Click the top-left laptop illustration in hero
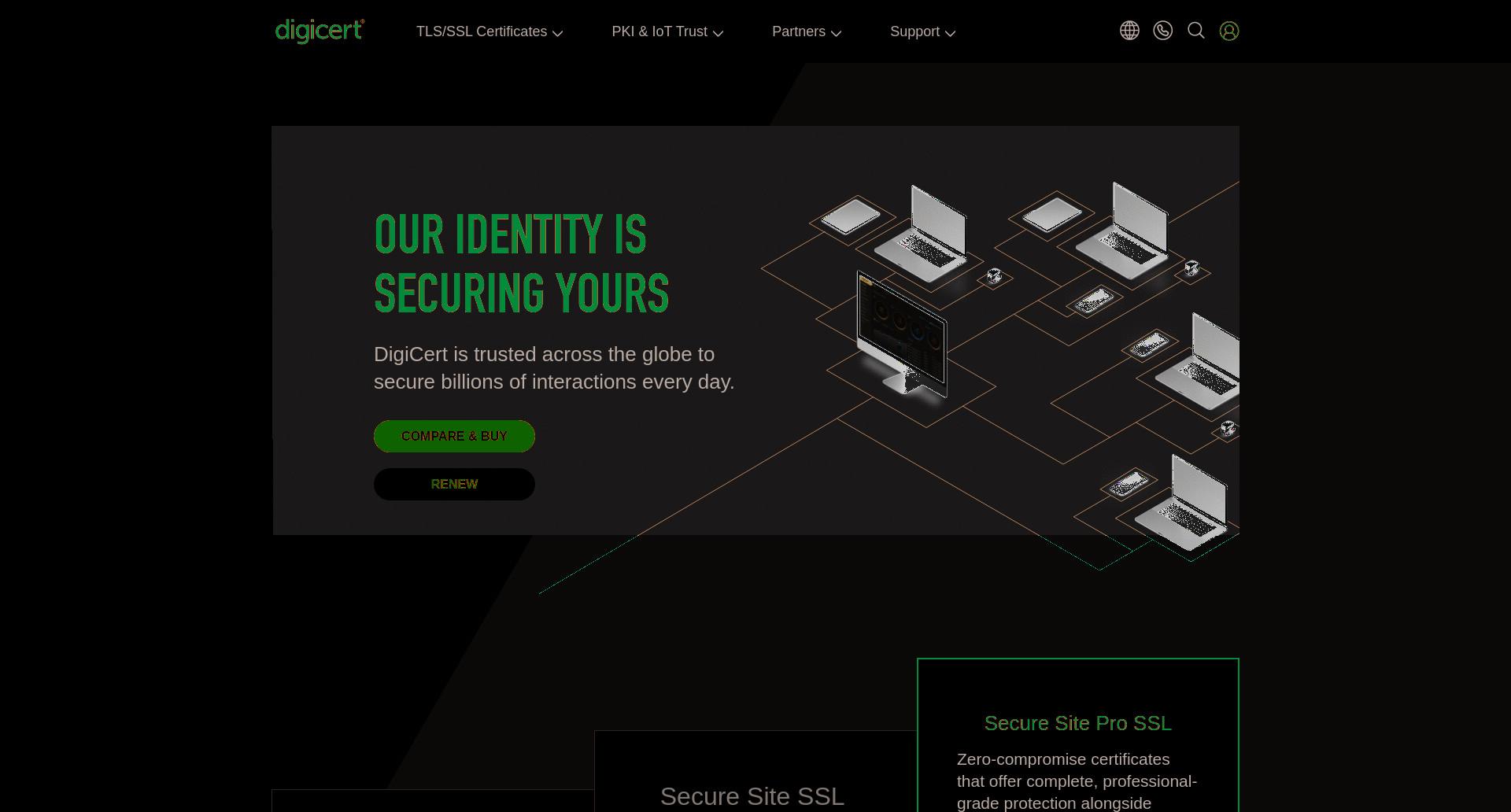The width and height of the screenshot is (1511, 812). 922,234
